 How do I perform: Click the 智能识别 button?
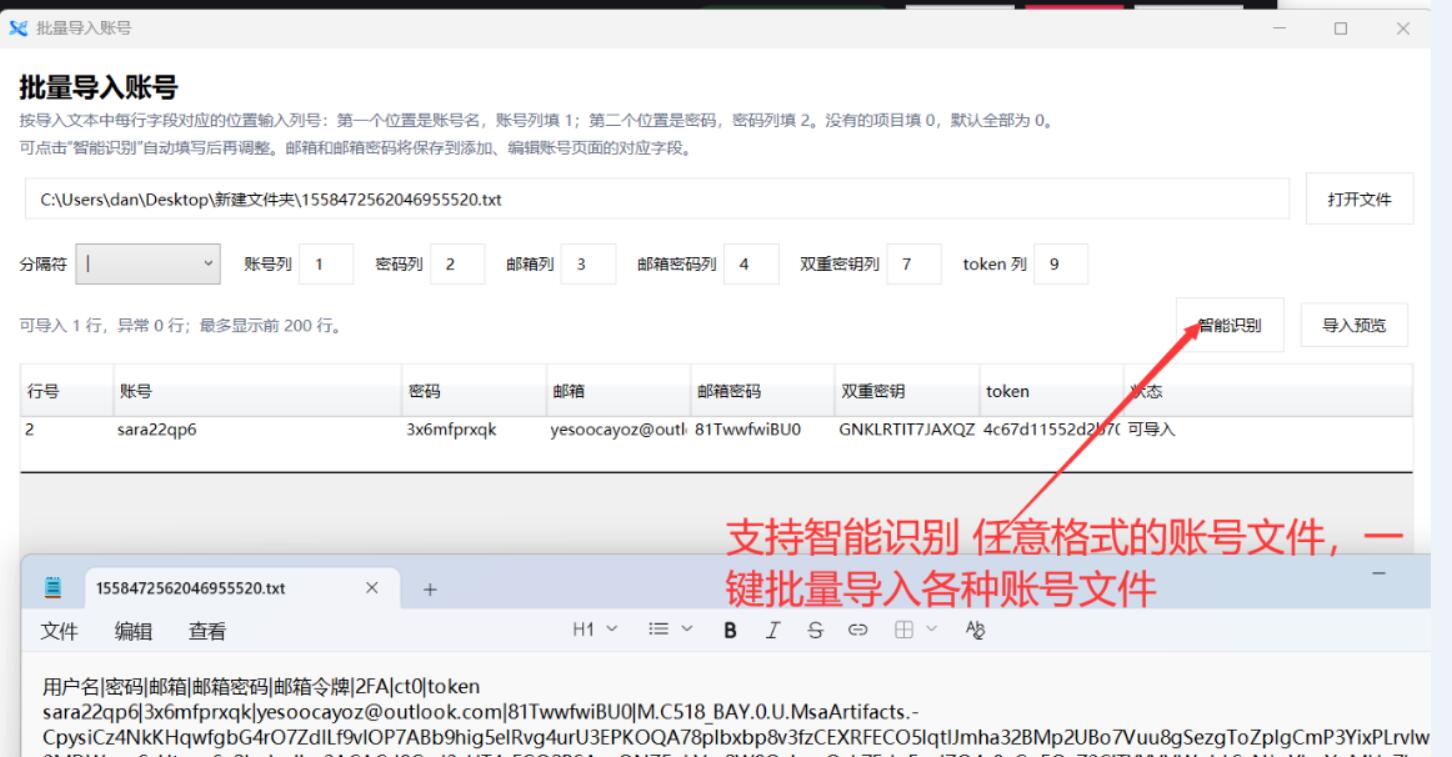pos(1229,325)
